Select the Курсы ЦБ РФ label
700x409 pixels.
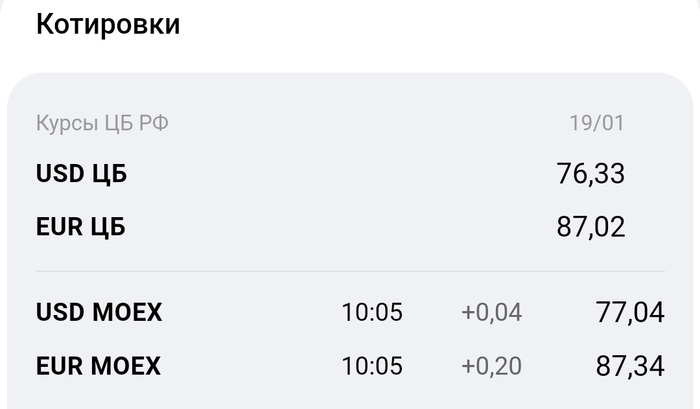tap(102, 123)
